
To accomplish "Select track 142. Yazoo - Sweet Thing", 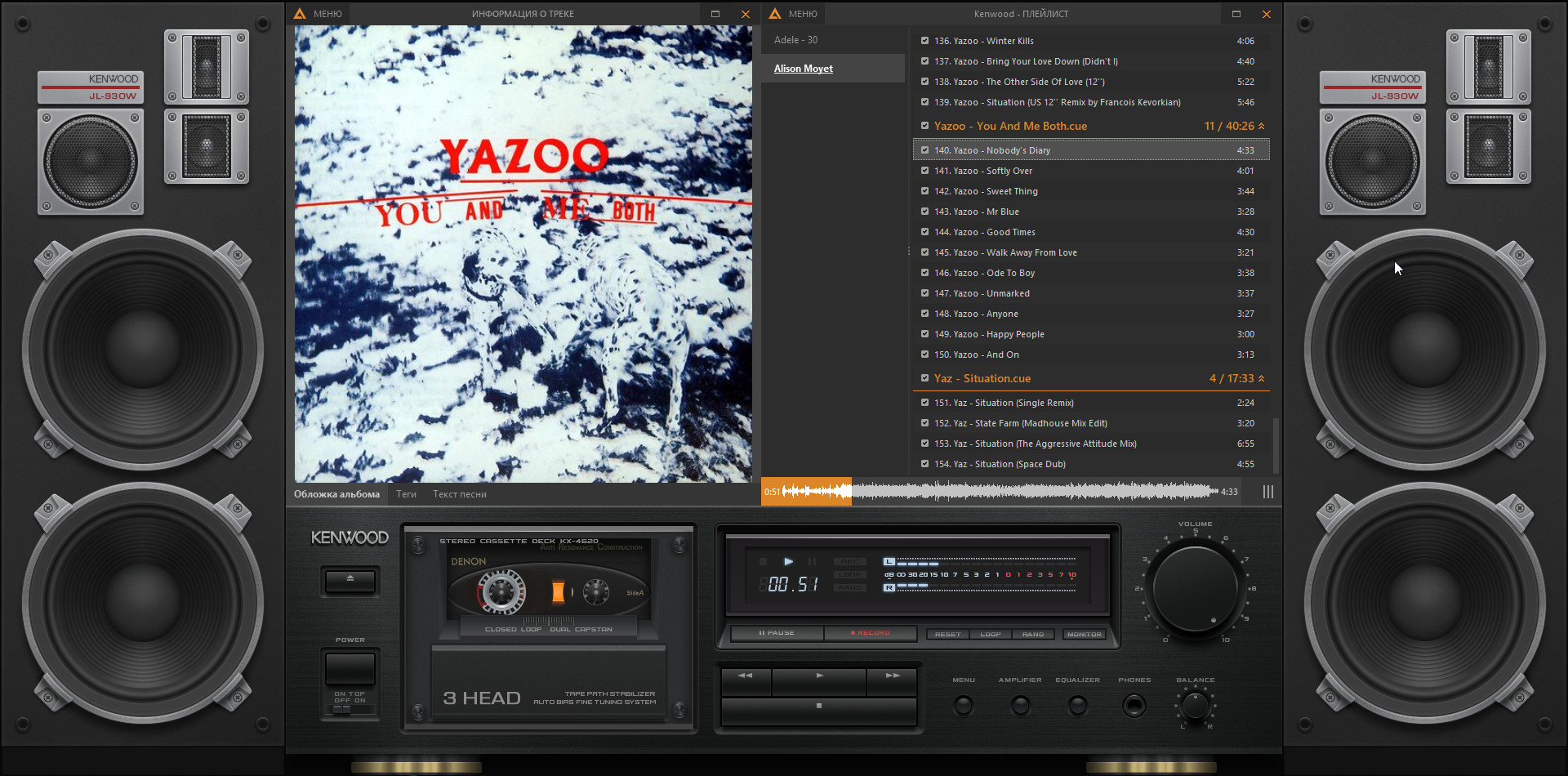I will point(1091,191).
